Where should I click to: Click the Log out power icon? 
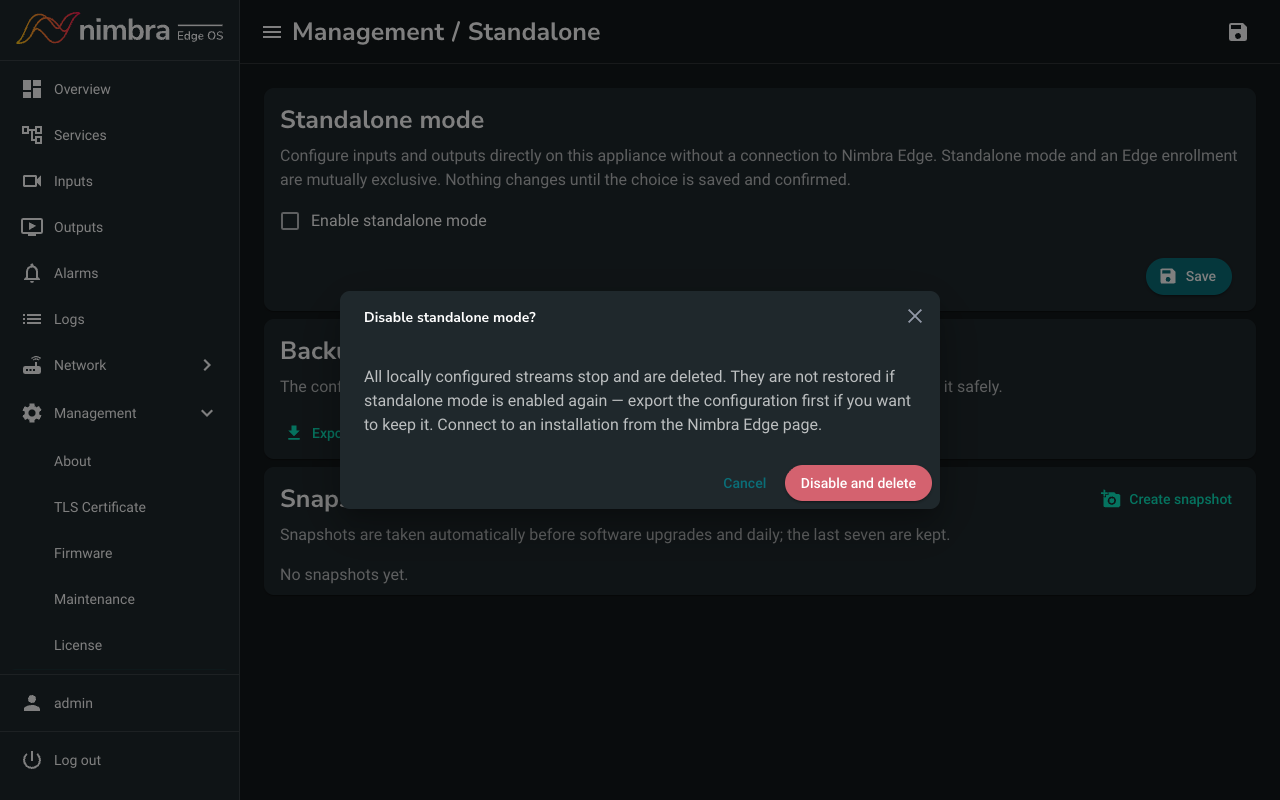pos(32,760)
